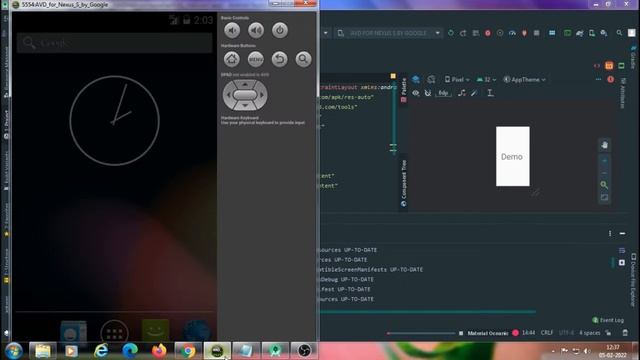The height and width of the screenshot is (360, 640).
Task: Open the AVD device selection dropdown
Action: [389, 33]
